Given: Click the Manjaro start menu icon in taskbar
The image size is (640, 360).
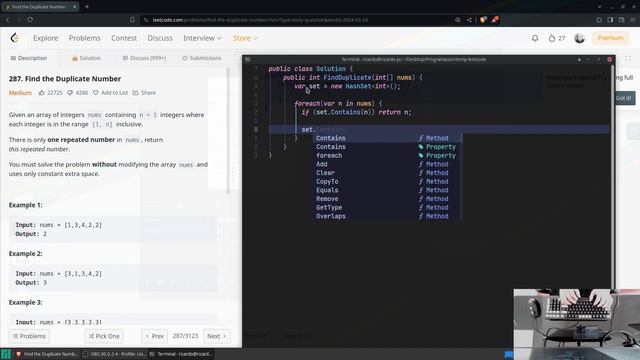Looking at the screenshot, I should point(6,354).
